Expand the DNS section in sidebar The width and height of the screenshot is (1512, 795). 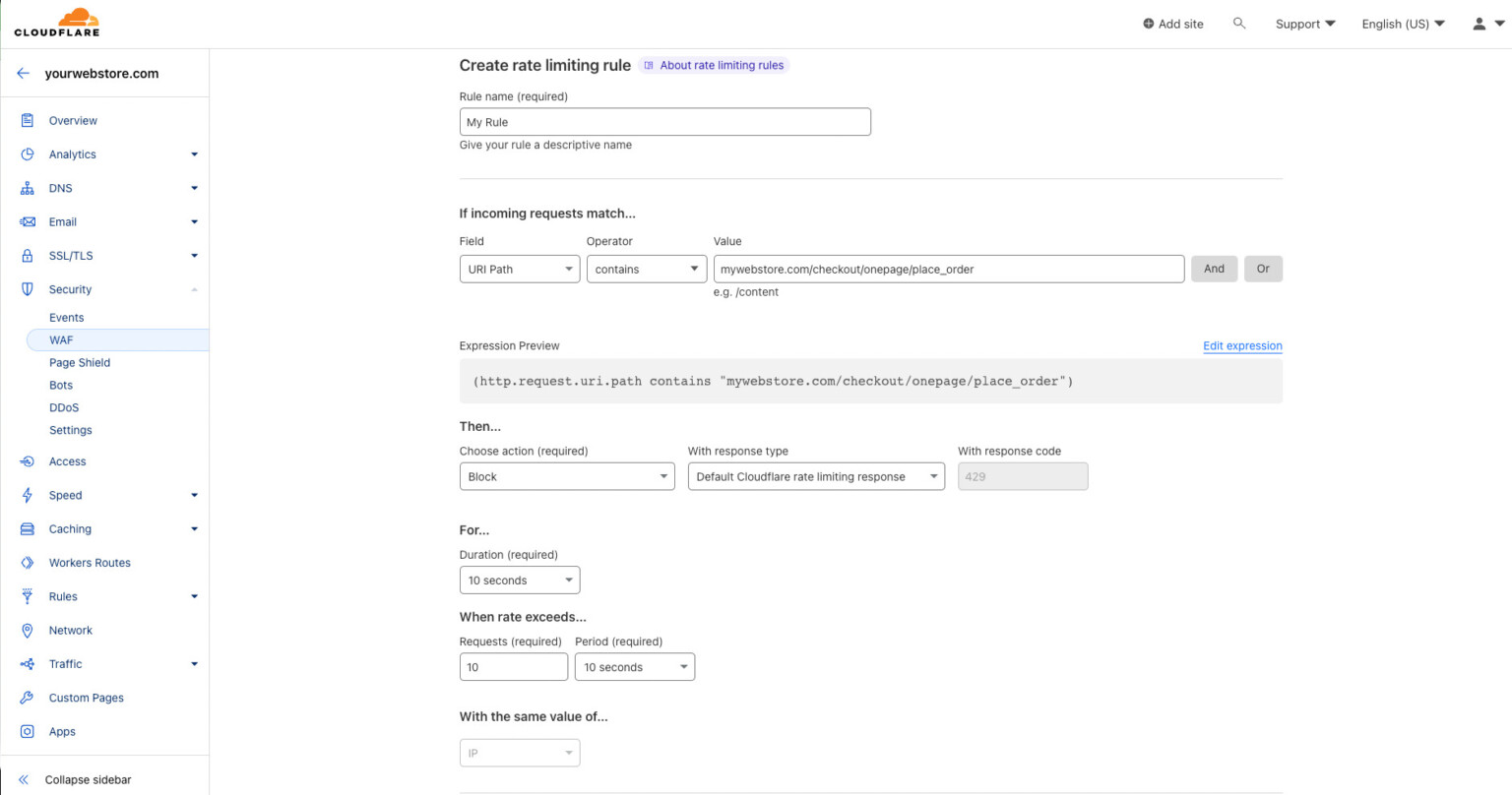click(194, 189)
